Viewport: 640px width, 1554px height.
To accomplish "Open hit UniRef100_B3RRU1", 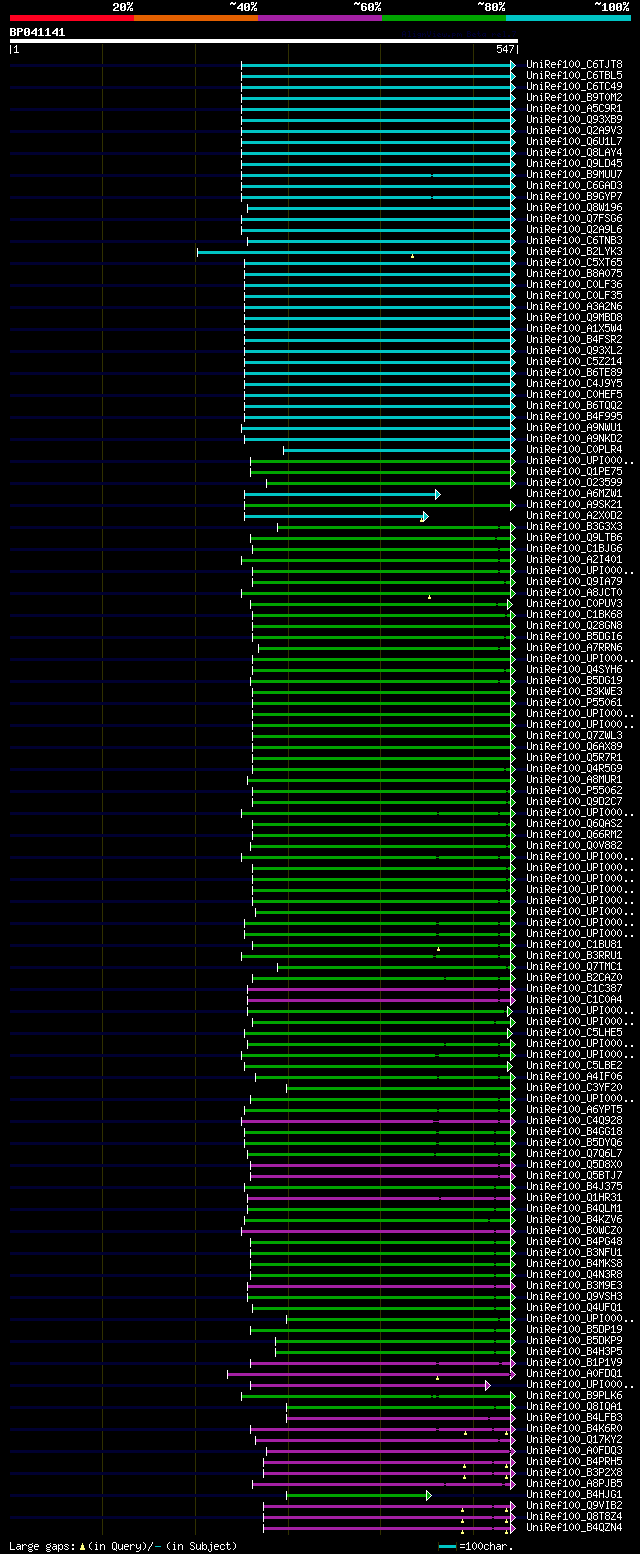I will (x=574, y=955).
